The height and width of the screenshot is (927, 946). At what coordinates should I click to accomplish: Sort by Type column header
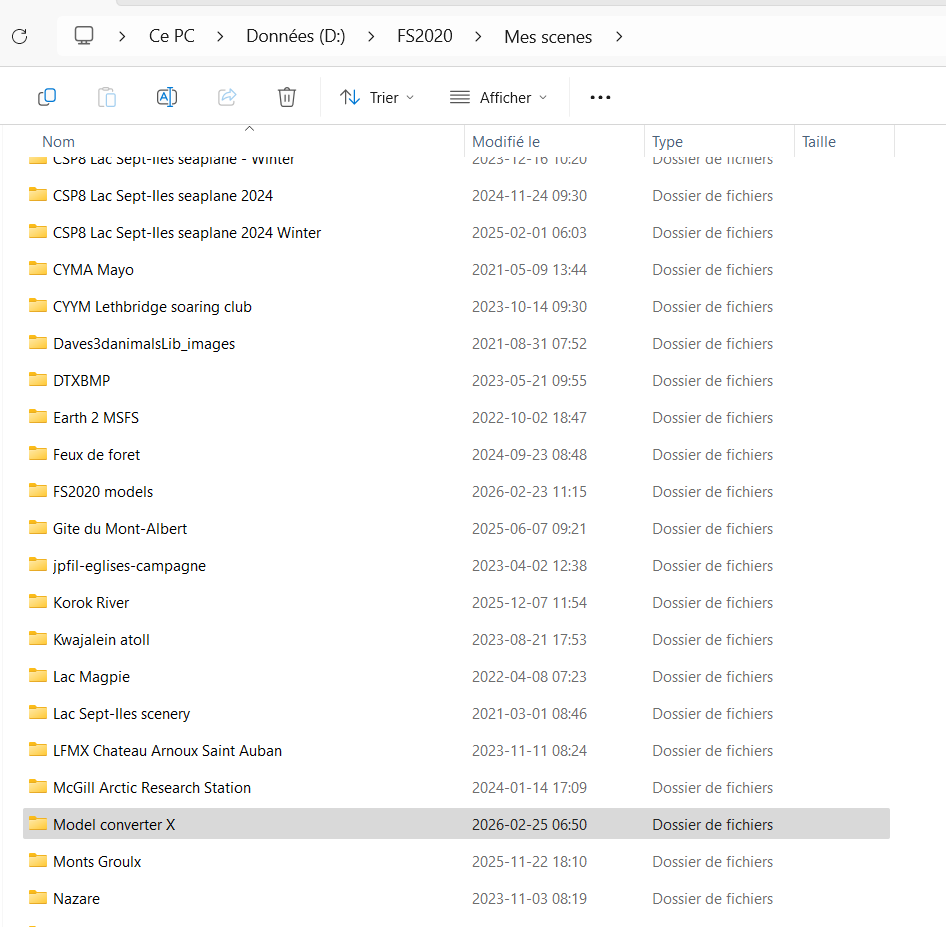click(667, 142)
